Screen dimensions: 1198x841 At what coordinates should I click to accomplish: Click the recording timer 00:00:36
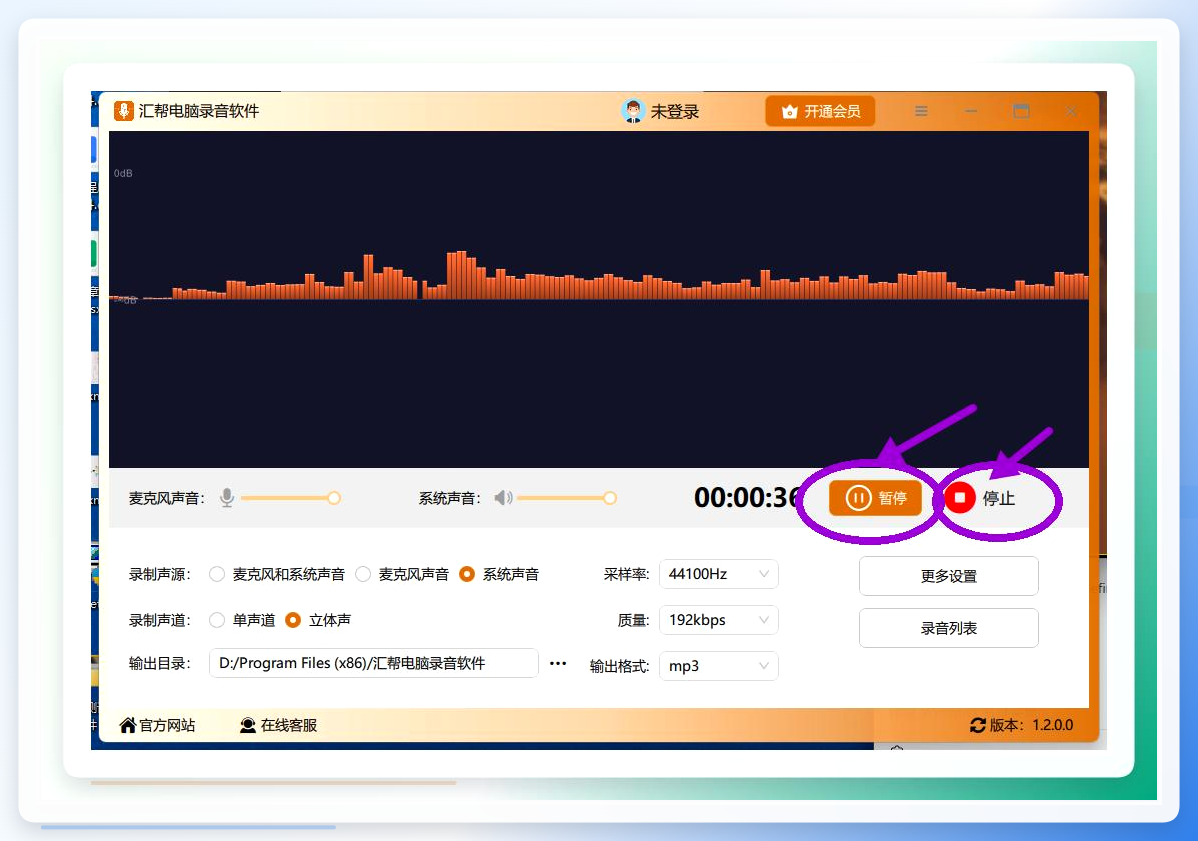coord(746,498)
